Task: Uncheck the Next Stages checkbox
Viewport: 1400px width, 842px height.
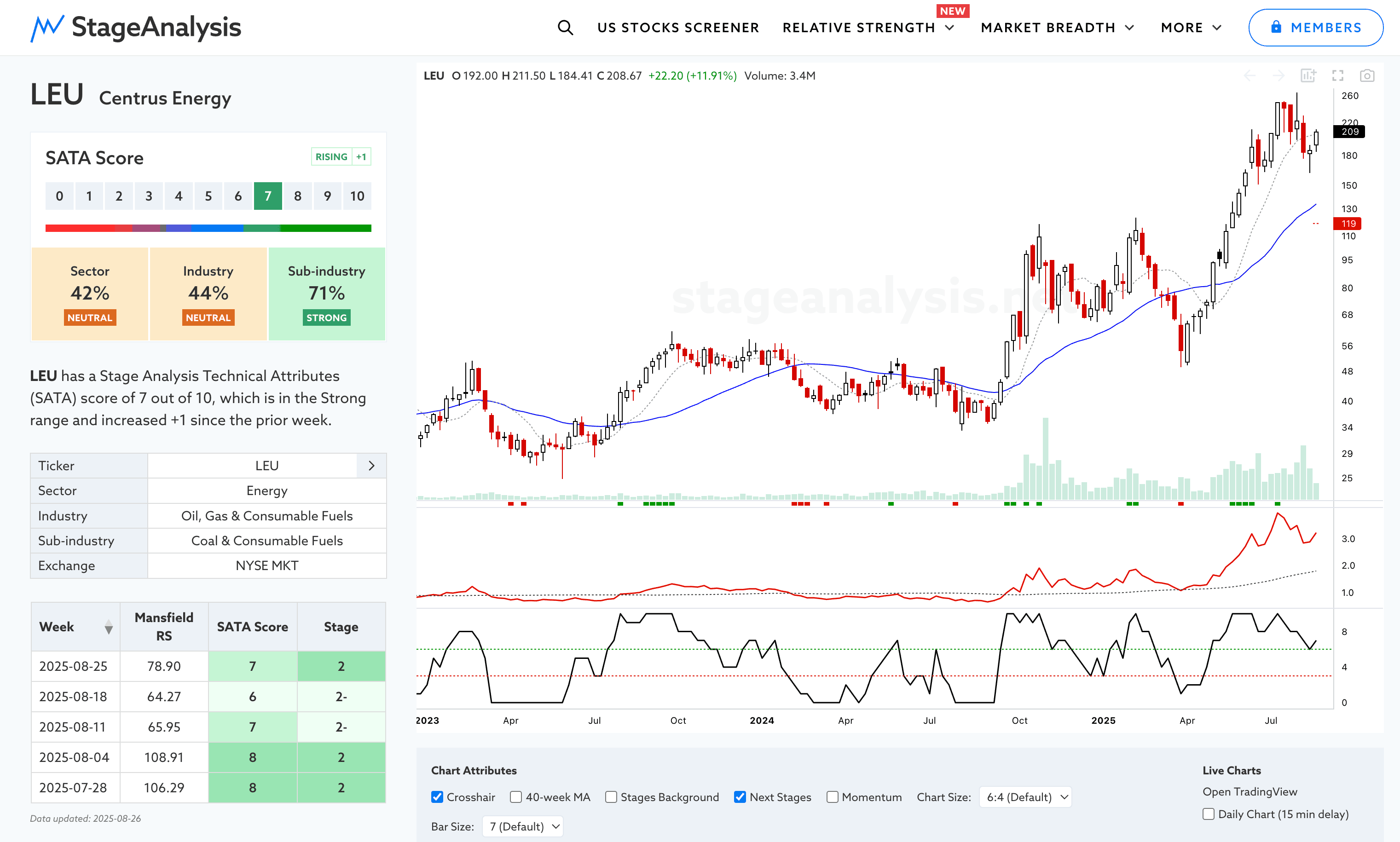Action: 740,797
